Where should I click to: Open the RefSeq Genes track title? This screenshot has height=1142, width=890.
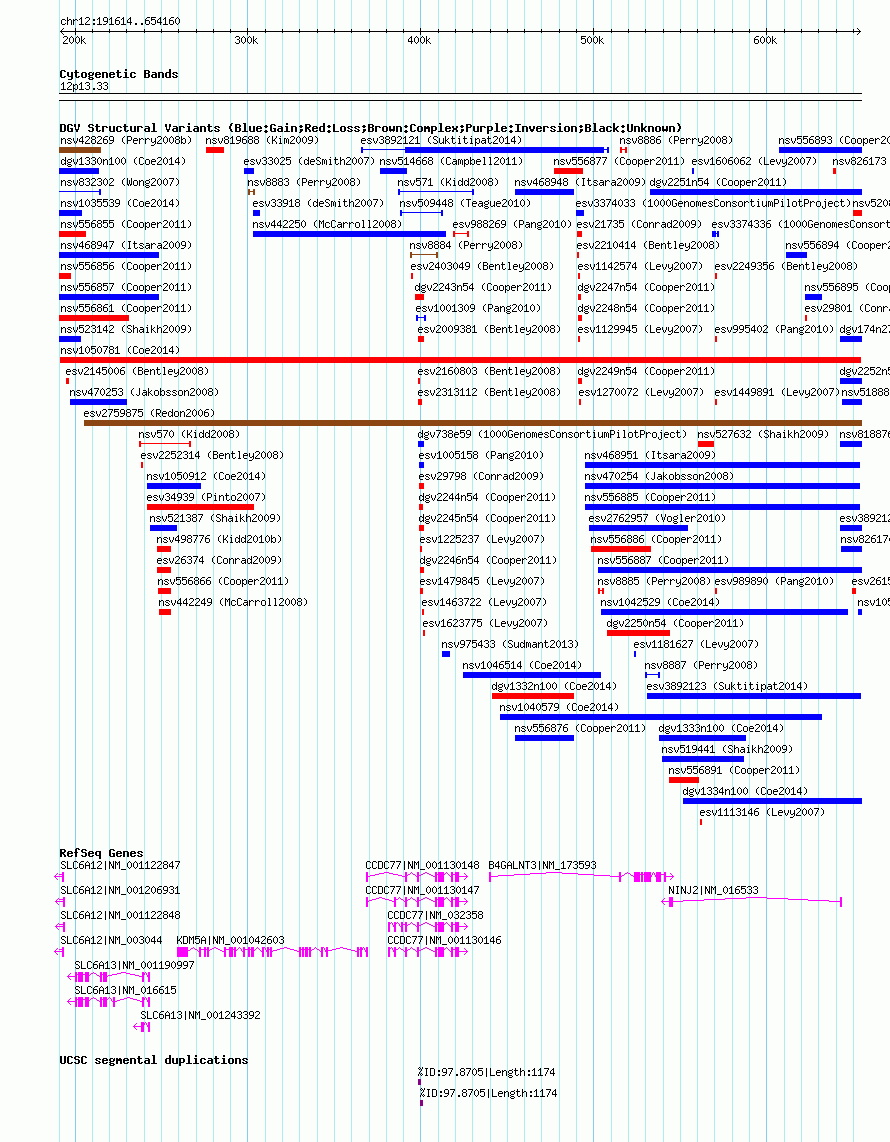pos(101,853)
